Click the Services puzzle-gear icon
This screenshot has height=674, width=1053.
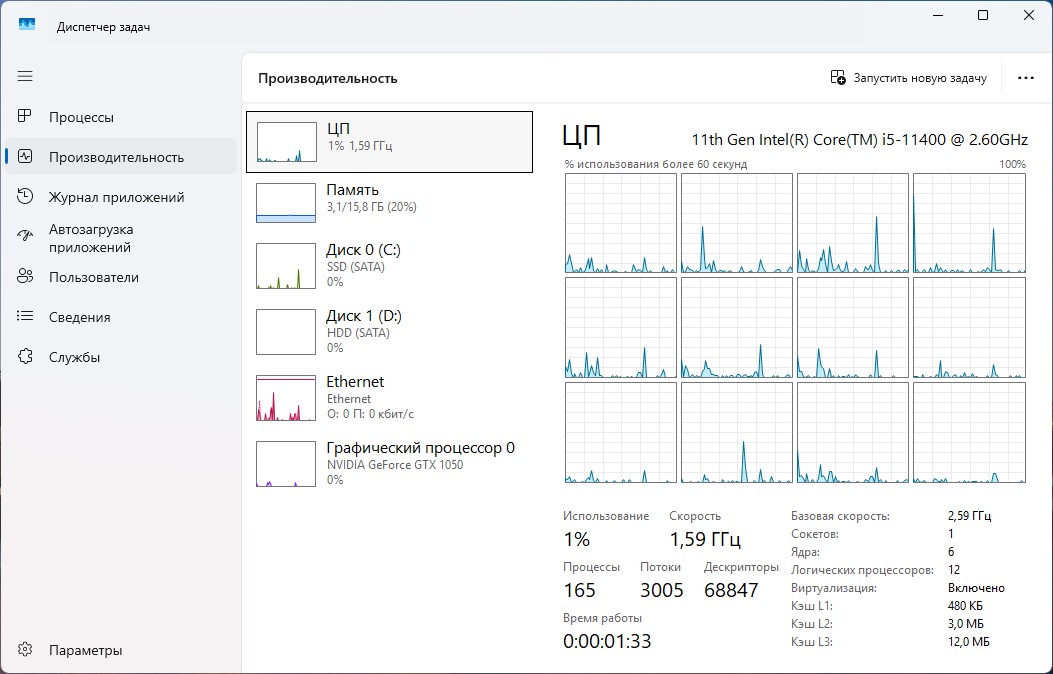coord(25,356)
